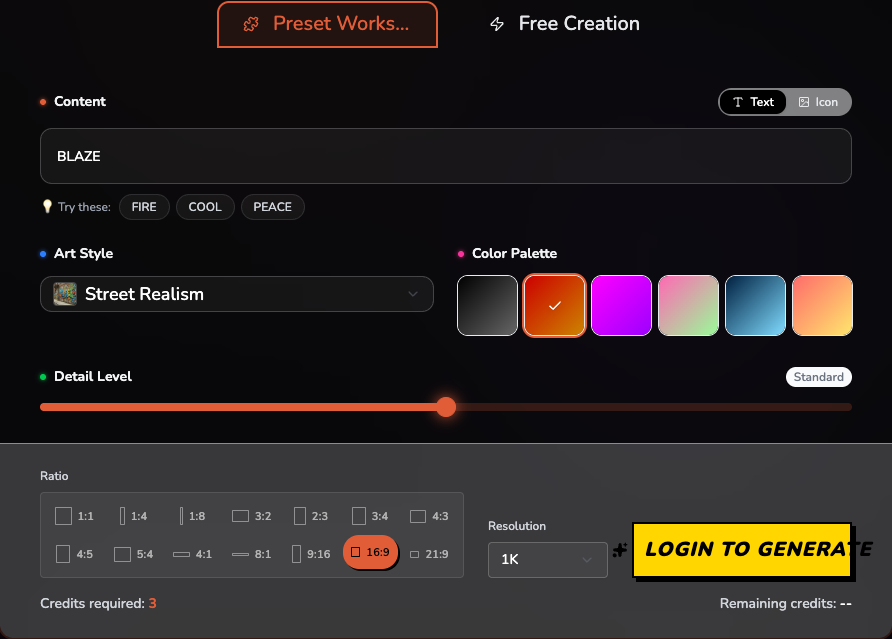Switch content mode to Icon
Image resolution: width=892 pixels, height=639 pixels.
[819, 102]
